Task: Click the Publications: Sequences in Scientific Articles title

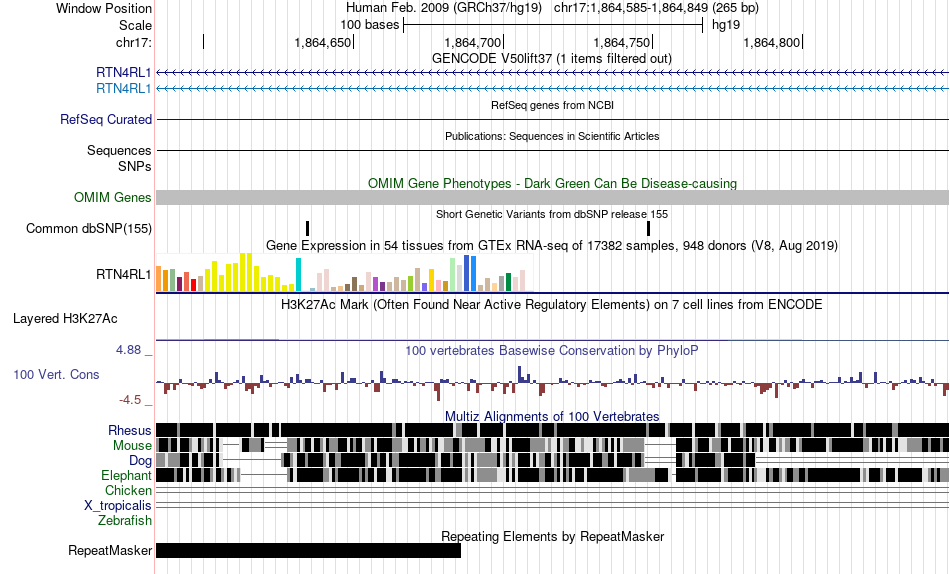Action: coord(552,136)
